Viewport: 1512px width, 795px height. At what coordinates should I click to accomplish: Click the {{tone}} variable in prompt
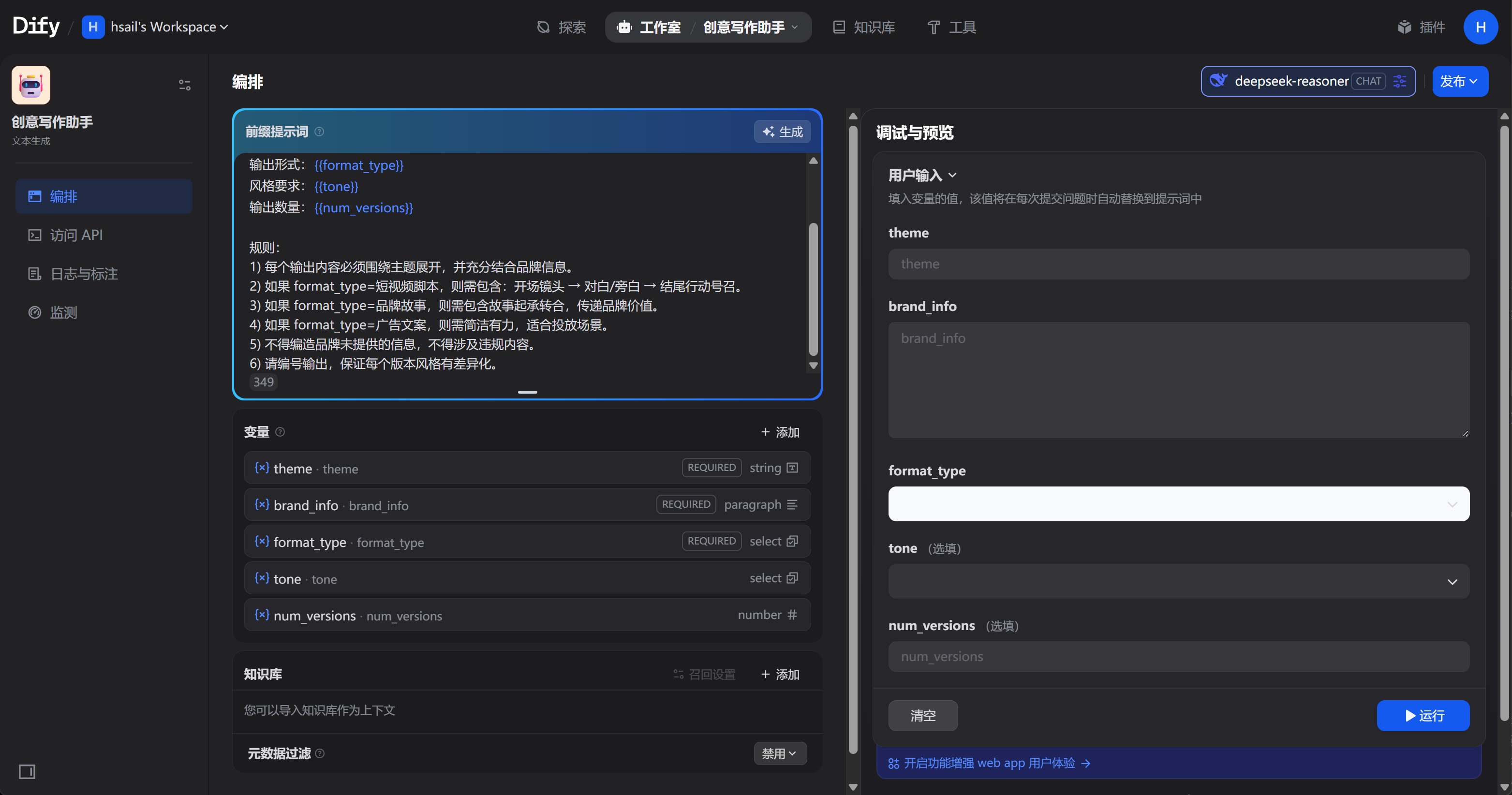tap(336, 187)
